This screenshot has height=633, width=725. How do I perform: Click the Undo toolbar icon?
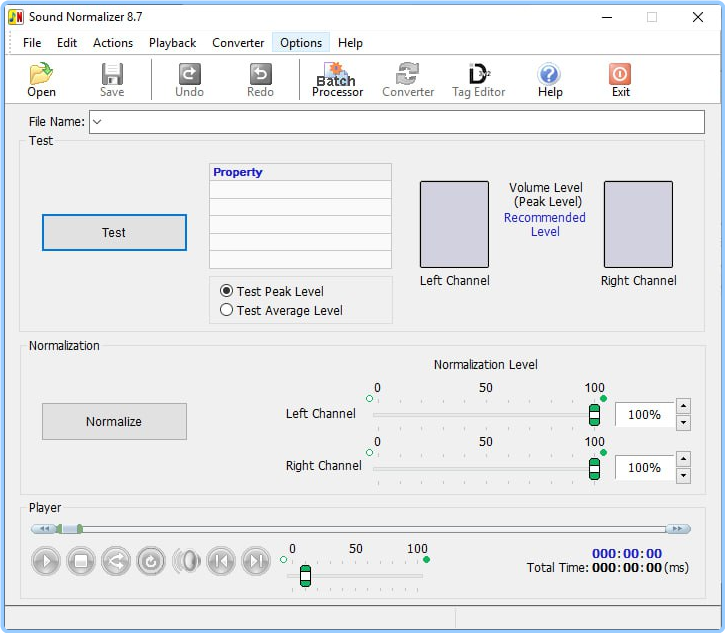190,80
